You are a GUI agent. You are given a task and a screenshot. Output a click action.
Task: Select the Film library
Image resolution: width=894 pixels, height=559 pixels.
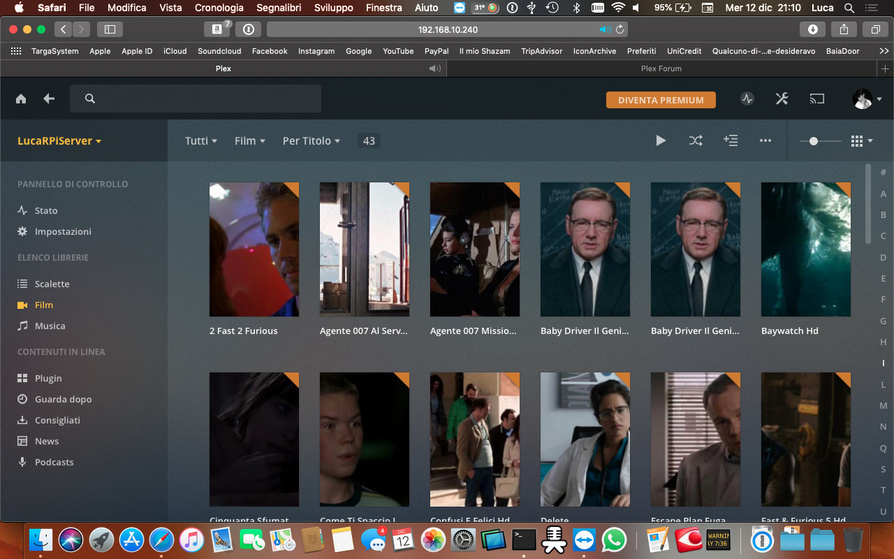(35, 305)
